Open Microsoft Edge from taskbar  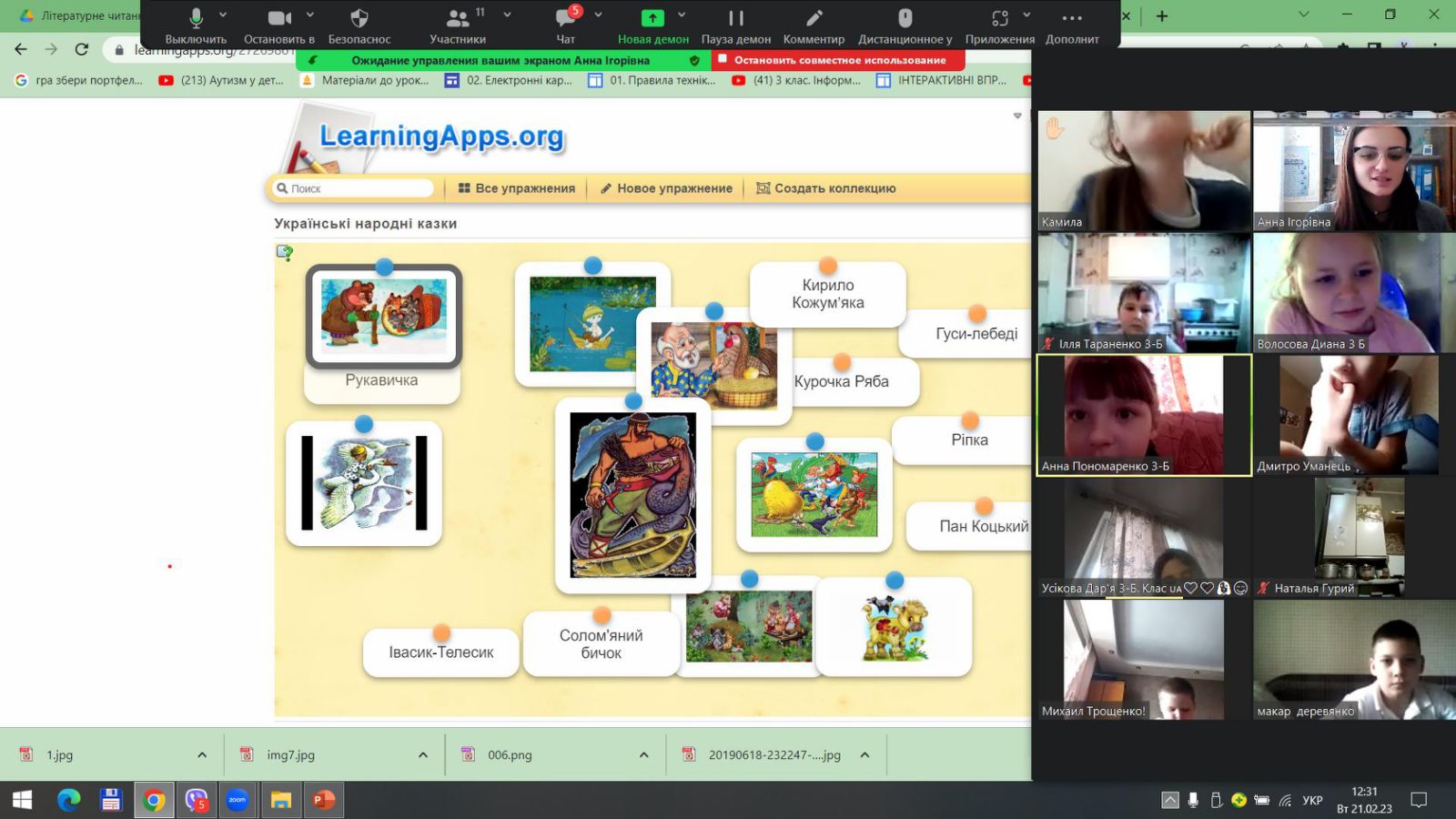68,800
